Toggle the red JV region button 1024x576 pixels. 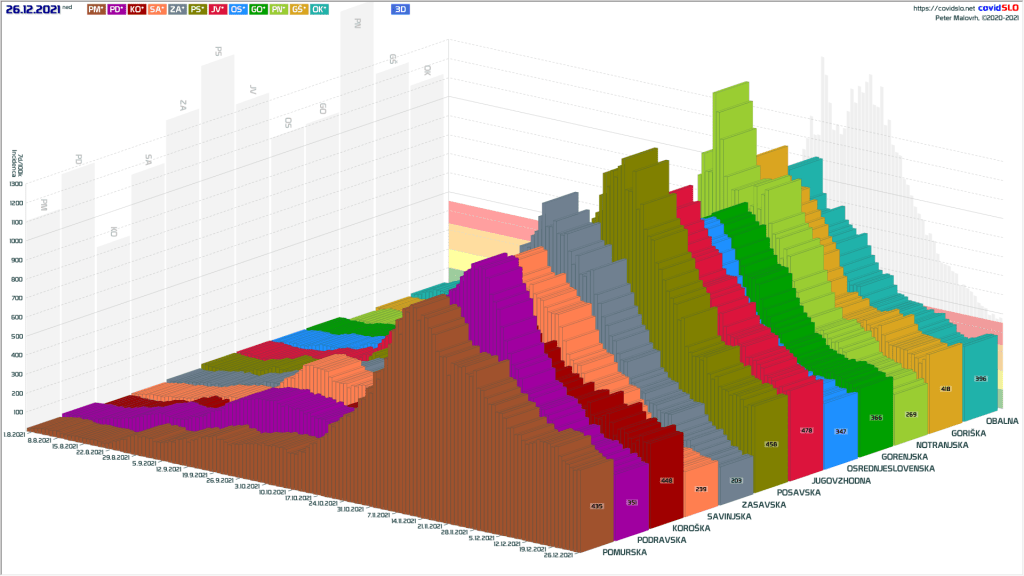pos(218,9)
